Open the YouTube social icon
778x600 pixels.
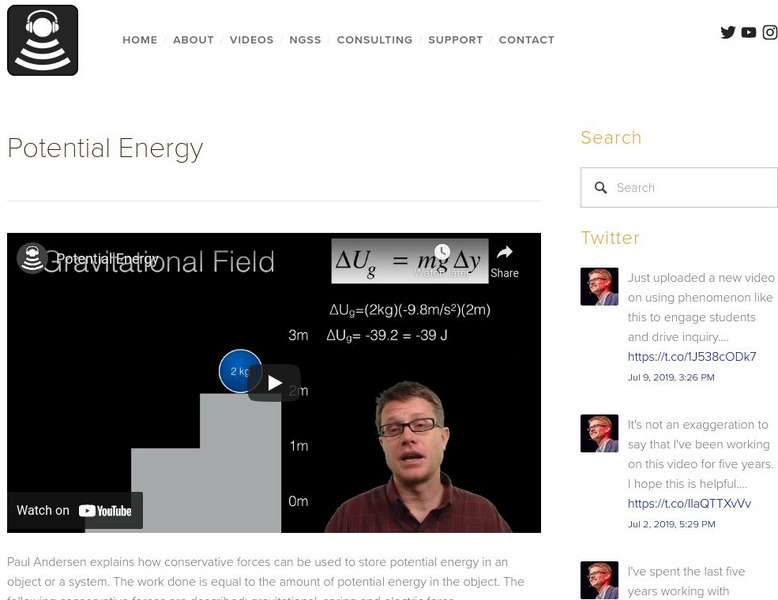(749, 32)
